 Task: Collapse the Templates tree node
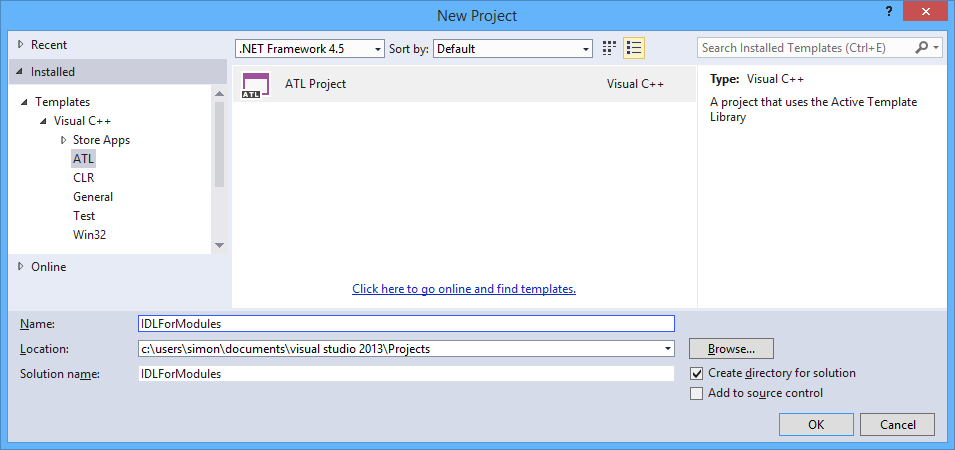[24, 102]
